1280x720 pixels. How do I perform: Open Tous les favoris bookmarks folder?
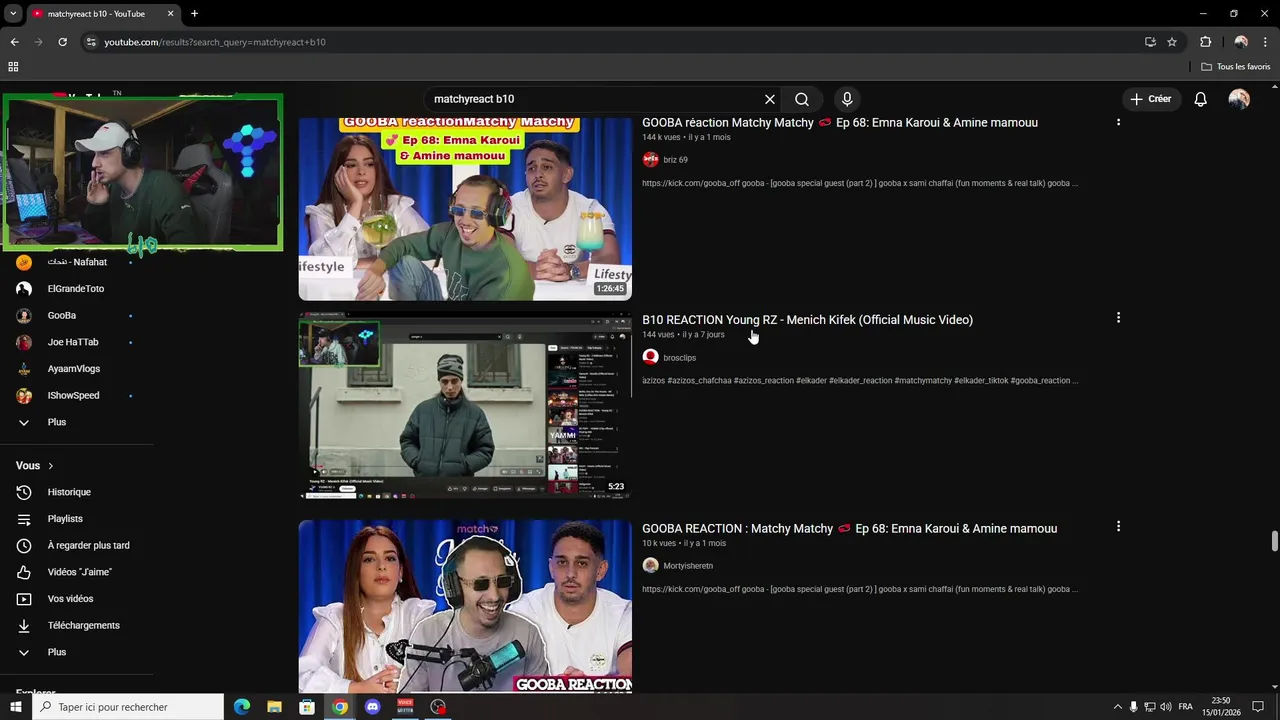tap(1236, 67)
